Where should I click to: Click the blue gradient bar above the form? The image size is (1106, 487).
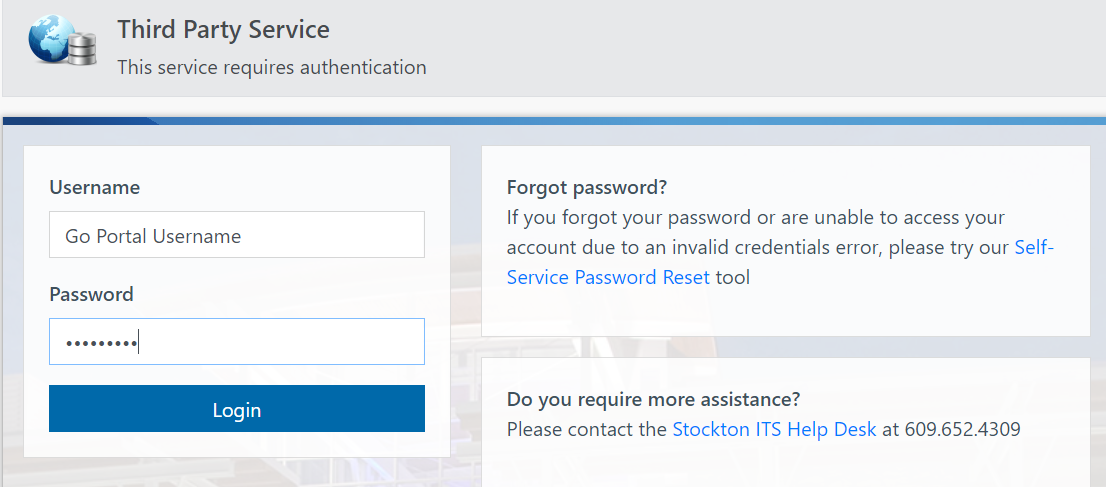click(554, 121)
